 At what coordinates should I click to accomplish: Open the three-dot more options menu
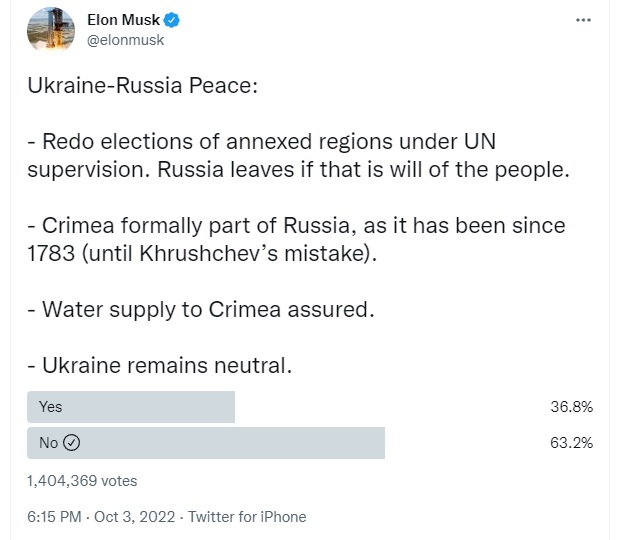pyautogui.click(x=583, y=20)
